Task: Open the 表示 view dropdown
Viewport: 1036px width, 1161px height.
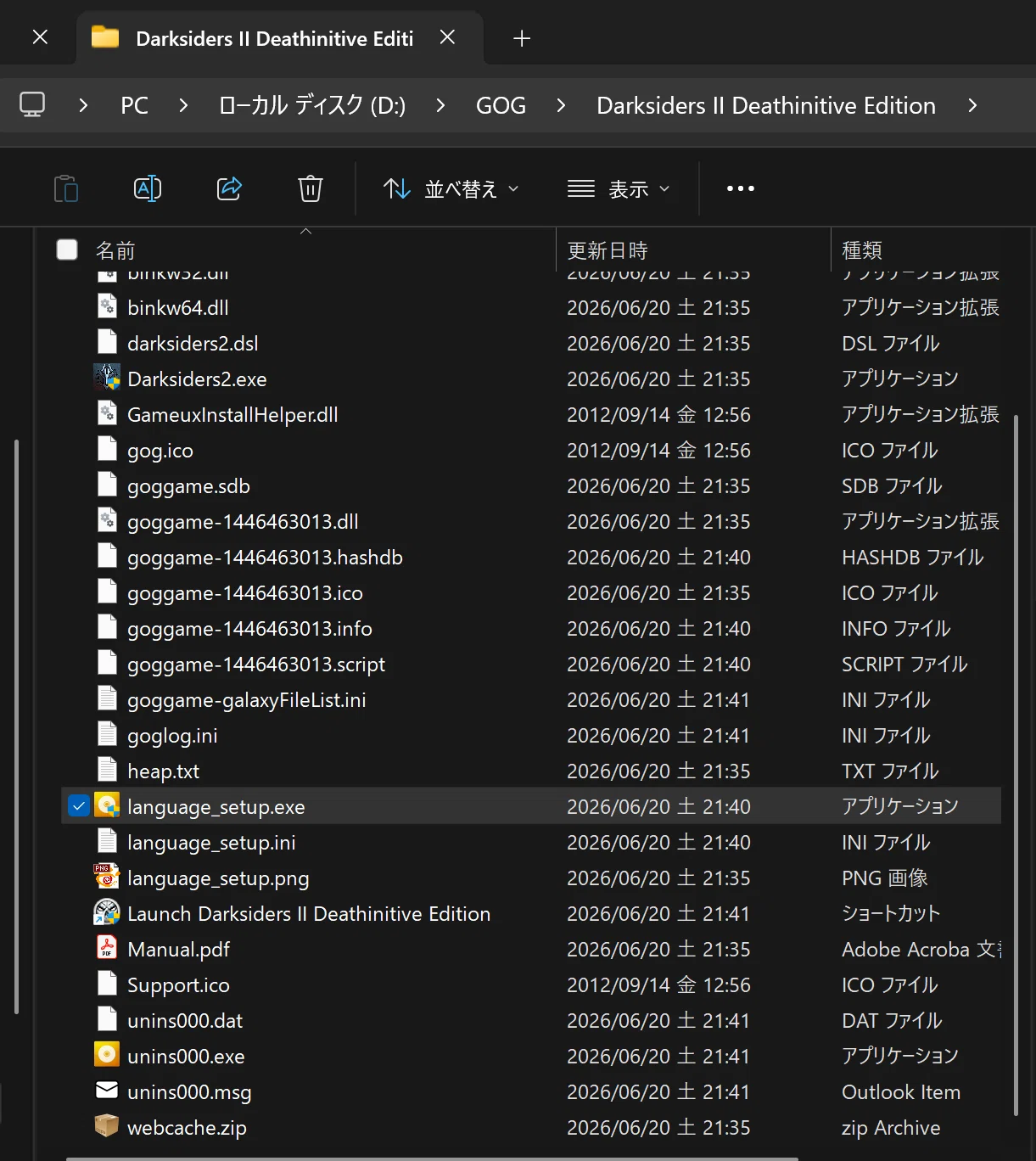Action: click(x=619, y=188)
